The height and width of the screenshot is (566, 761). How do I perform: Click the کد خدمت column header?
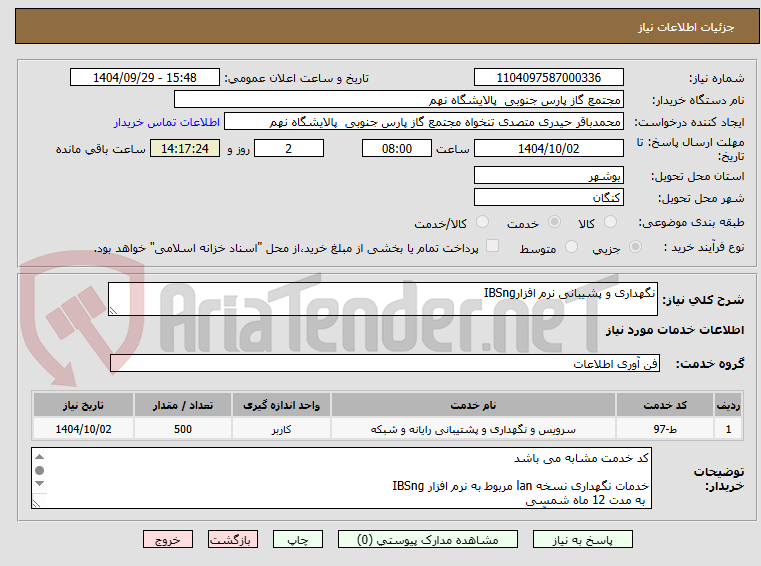pos(665,405)
